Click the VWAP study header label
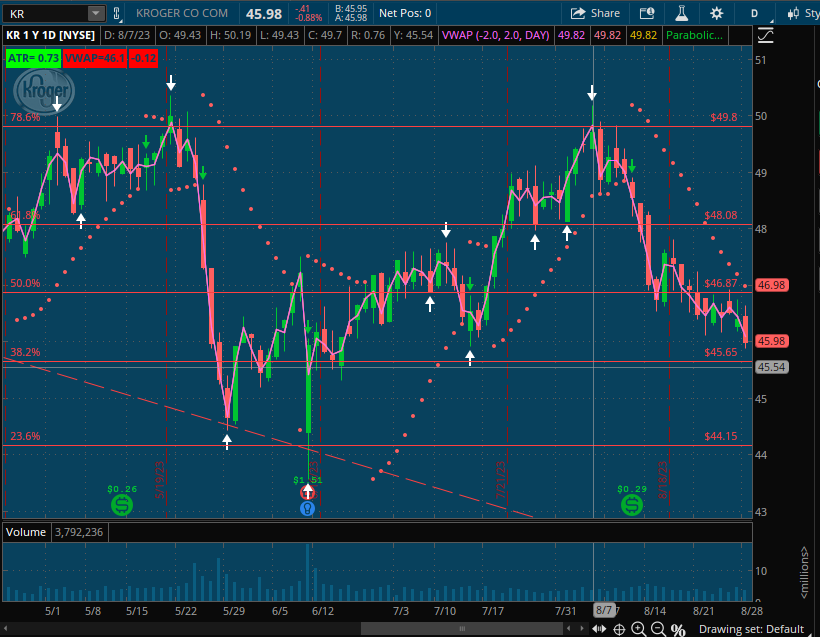This screenshot has width=820, height=637. pos(495,35)
